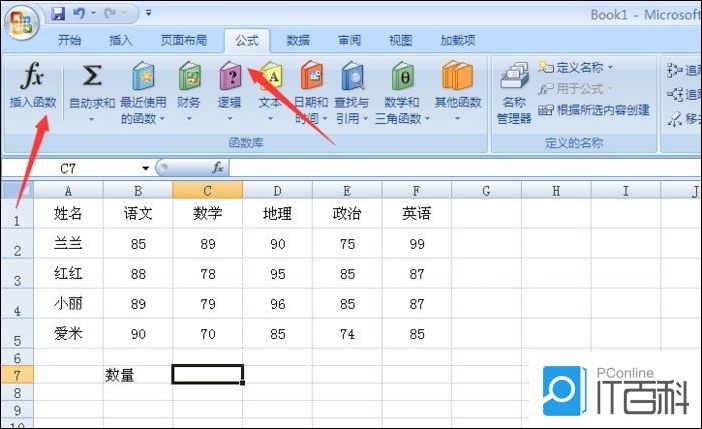This screenshot has width=702, height=429.
Task: Expand the 自动求和 dropdown arrow
Action: tap(92, 119)
